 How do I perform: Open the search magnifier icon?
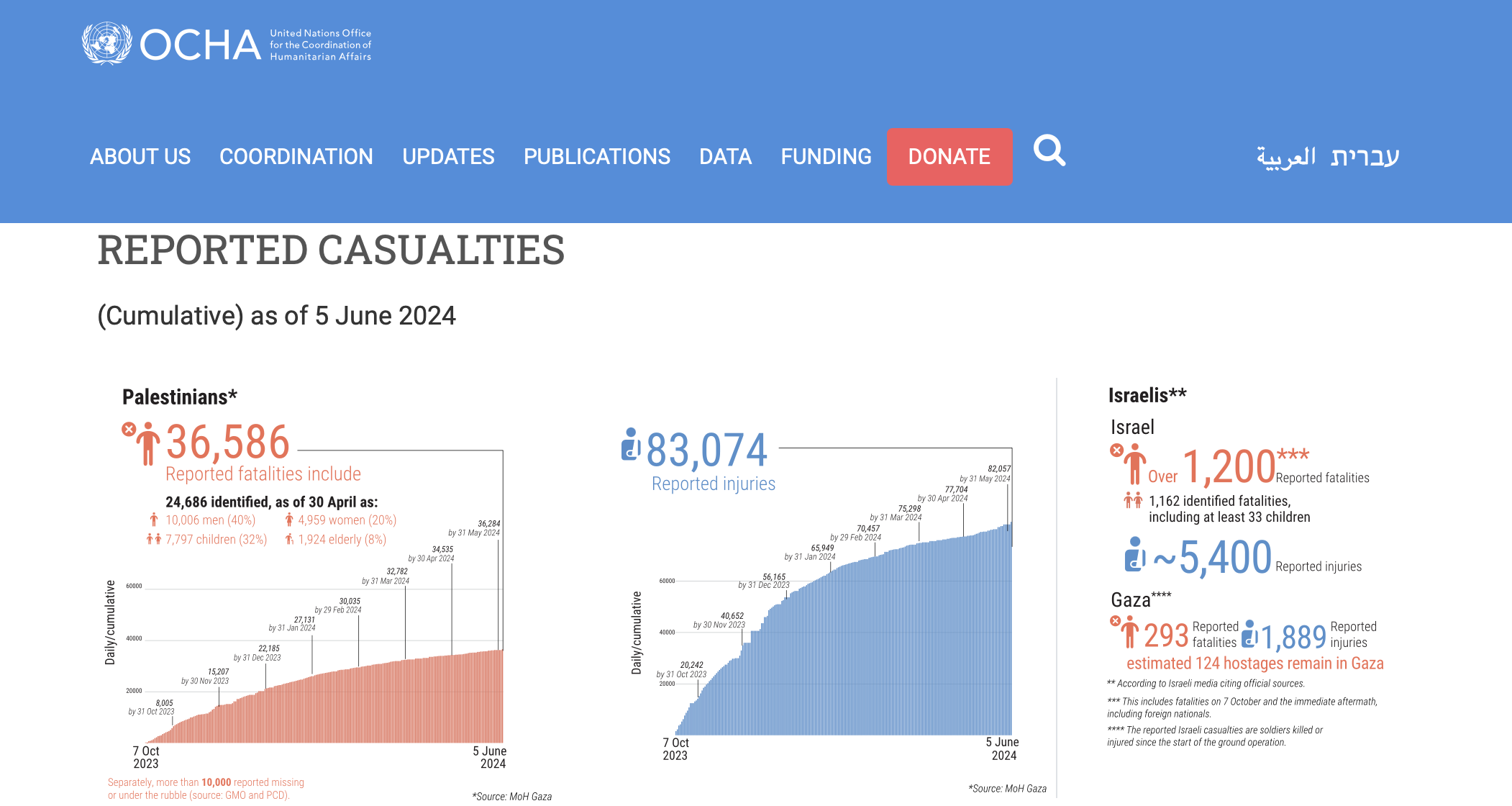(x=1049, y=150)
